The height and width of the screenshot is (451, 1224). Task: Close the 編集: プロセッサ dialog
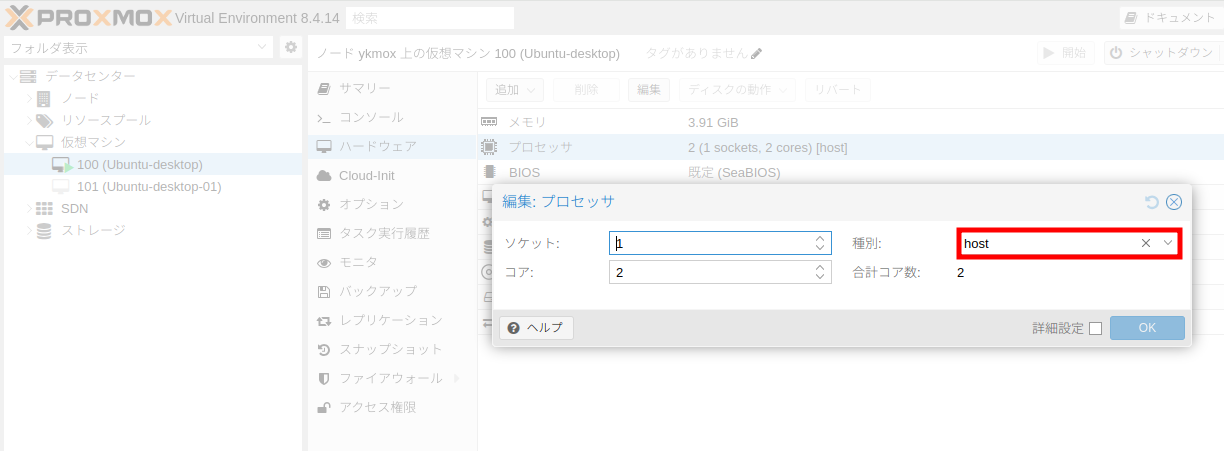1174,202
